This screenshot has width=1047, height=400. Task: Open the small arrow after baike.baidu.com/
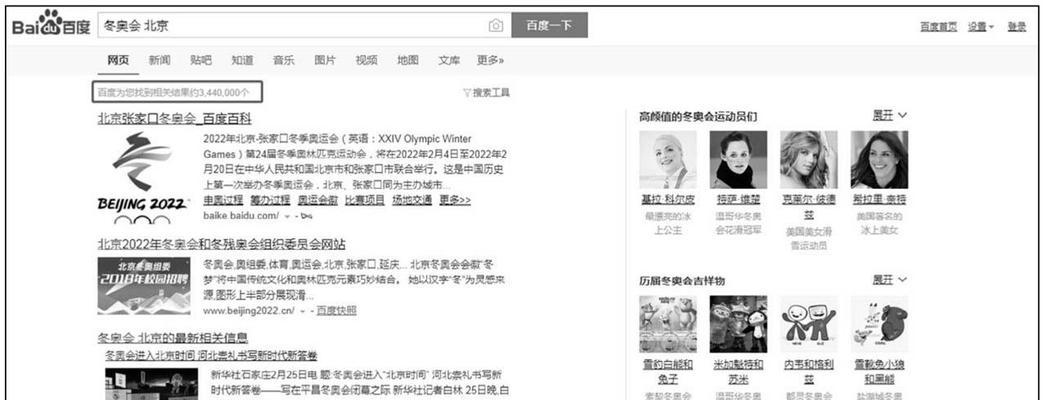[287, 216]
